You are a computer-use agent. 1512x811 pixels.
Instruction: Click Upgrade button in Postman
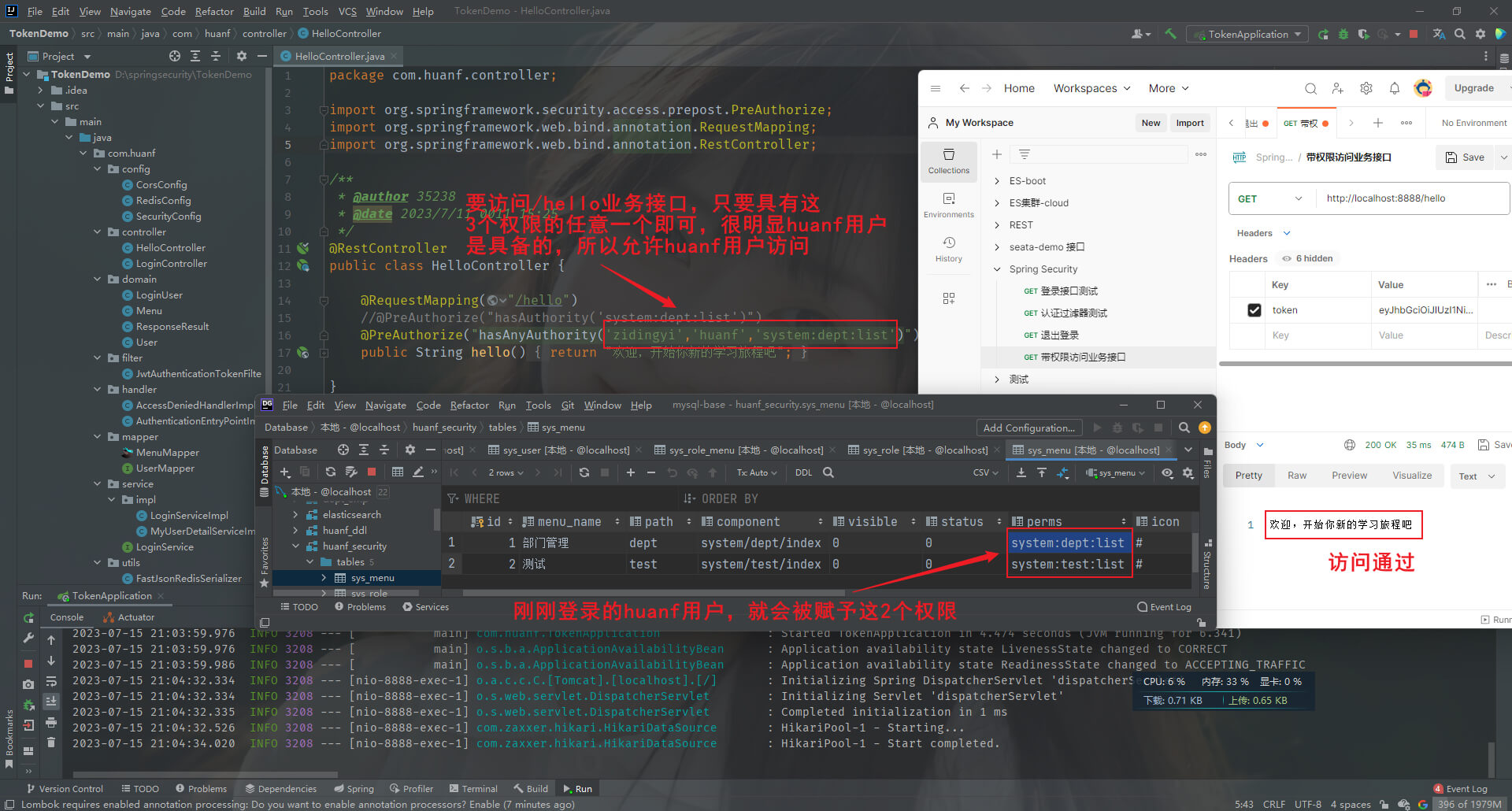(1474, 88)
